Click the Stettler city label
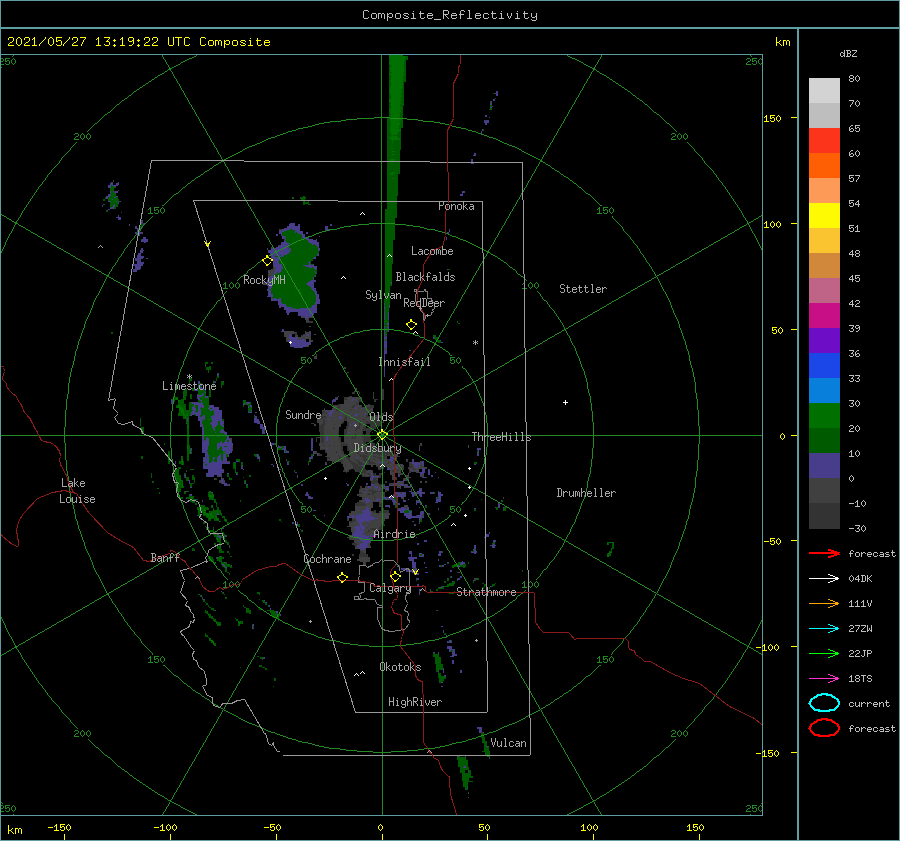The image size is (900, 841). pyautogui.click(x=583, y=289)
